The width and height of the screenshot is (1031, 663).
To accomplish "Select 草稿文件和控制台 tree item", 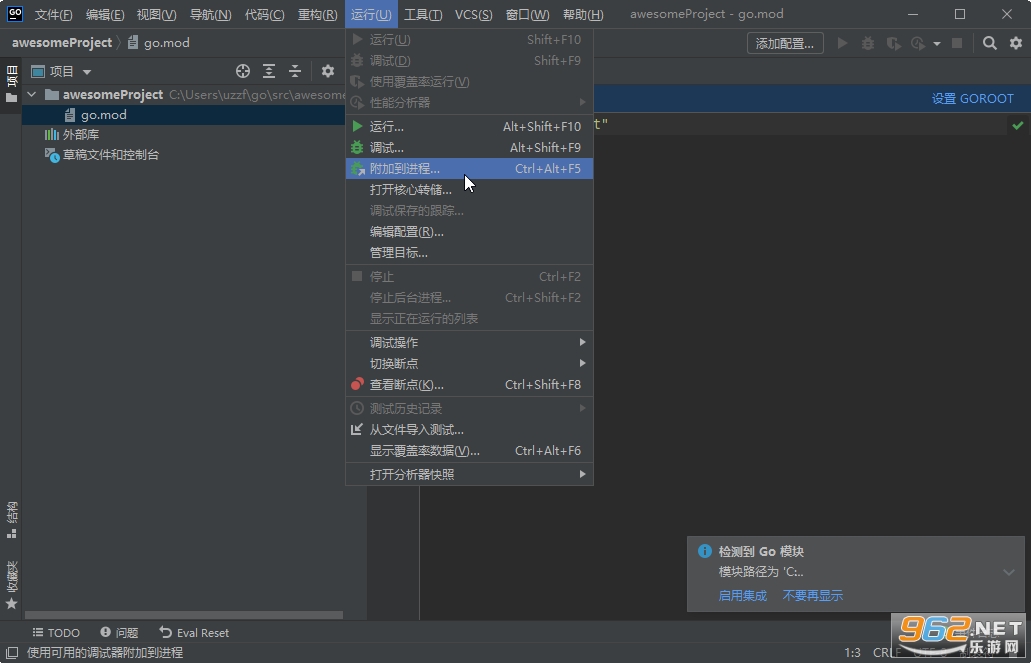I will click(110, 155).
